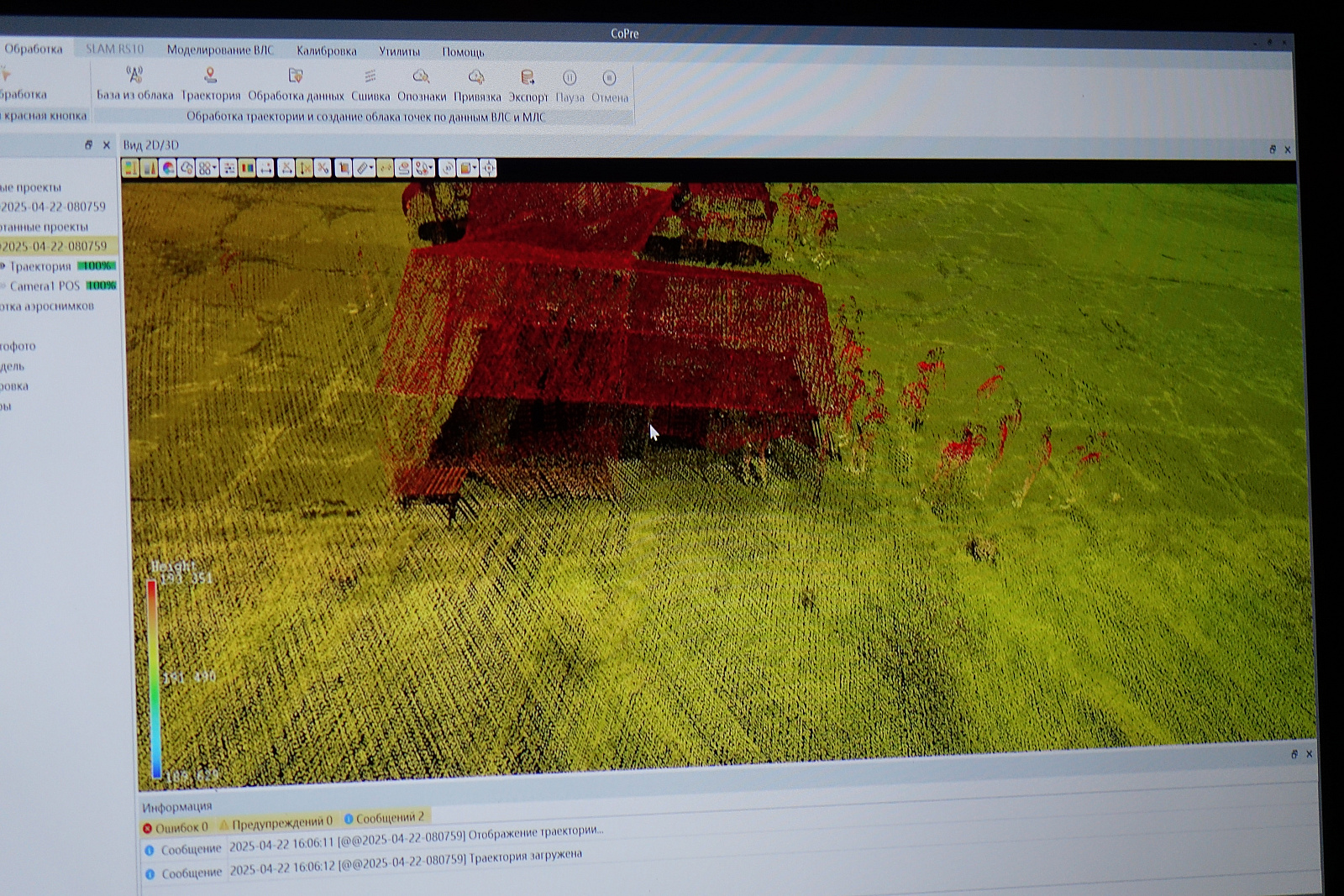Select the highlighted 2025-04-22-080759 processed project

click(54, 246)
